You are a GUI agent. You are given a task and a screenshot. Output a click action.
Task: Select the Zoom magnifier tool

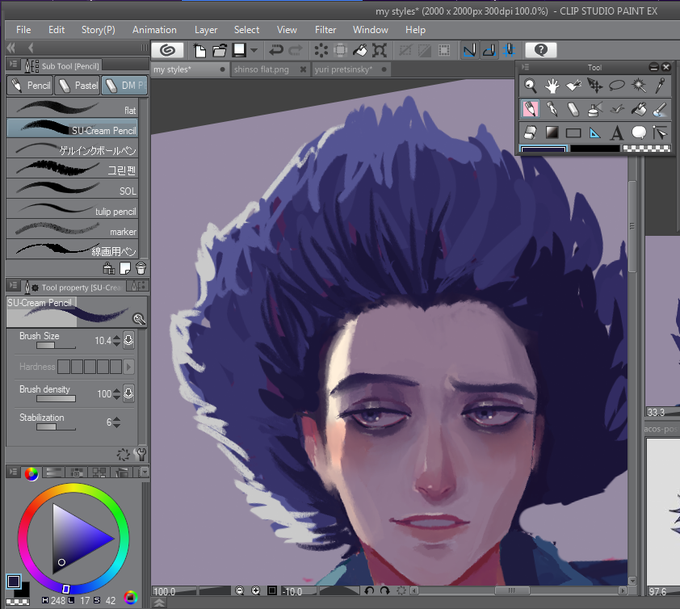click(x=530, y=86)
